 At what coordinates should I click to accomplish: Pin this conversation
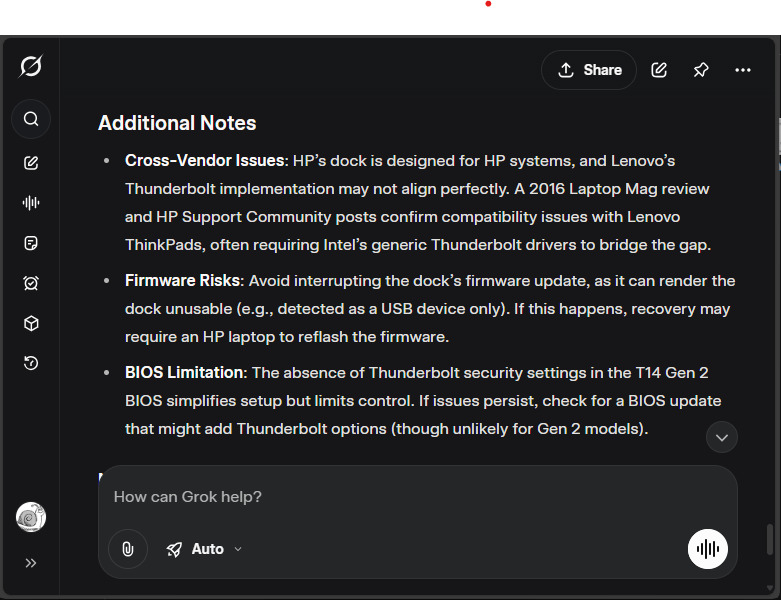pos(701,70)
